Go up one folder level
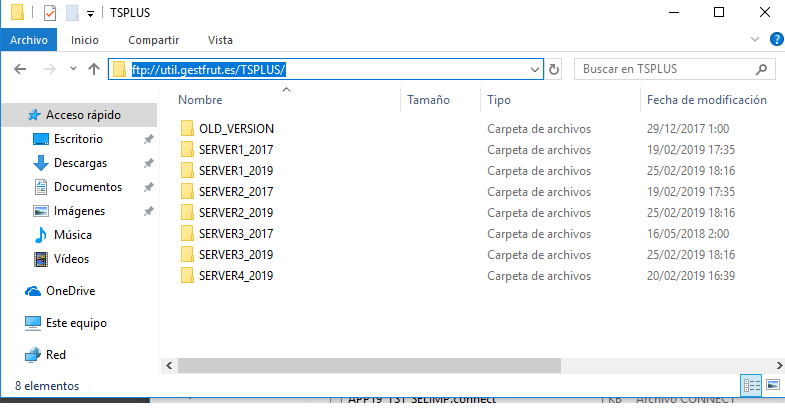This screenshot has height=412, width=785. click(x=94, y=69)
